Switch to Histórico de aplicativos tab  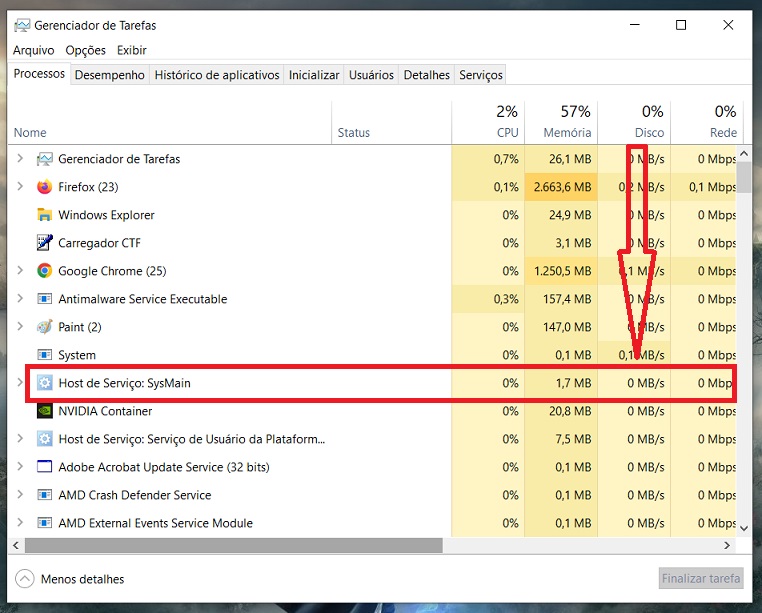pos(217,75)
